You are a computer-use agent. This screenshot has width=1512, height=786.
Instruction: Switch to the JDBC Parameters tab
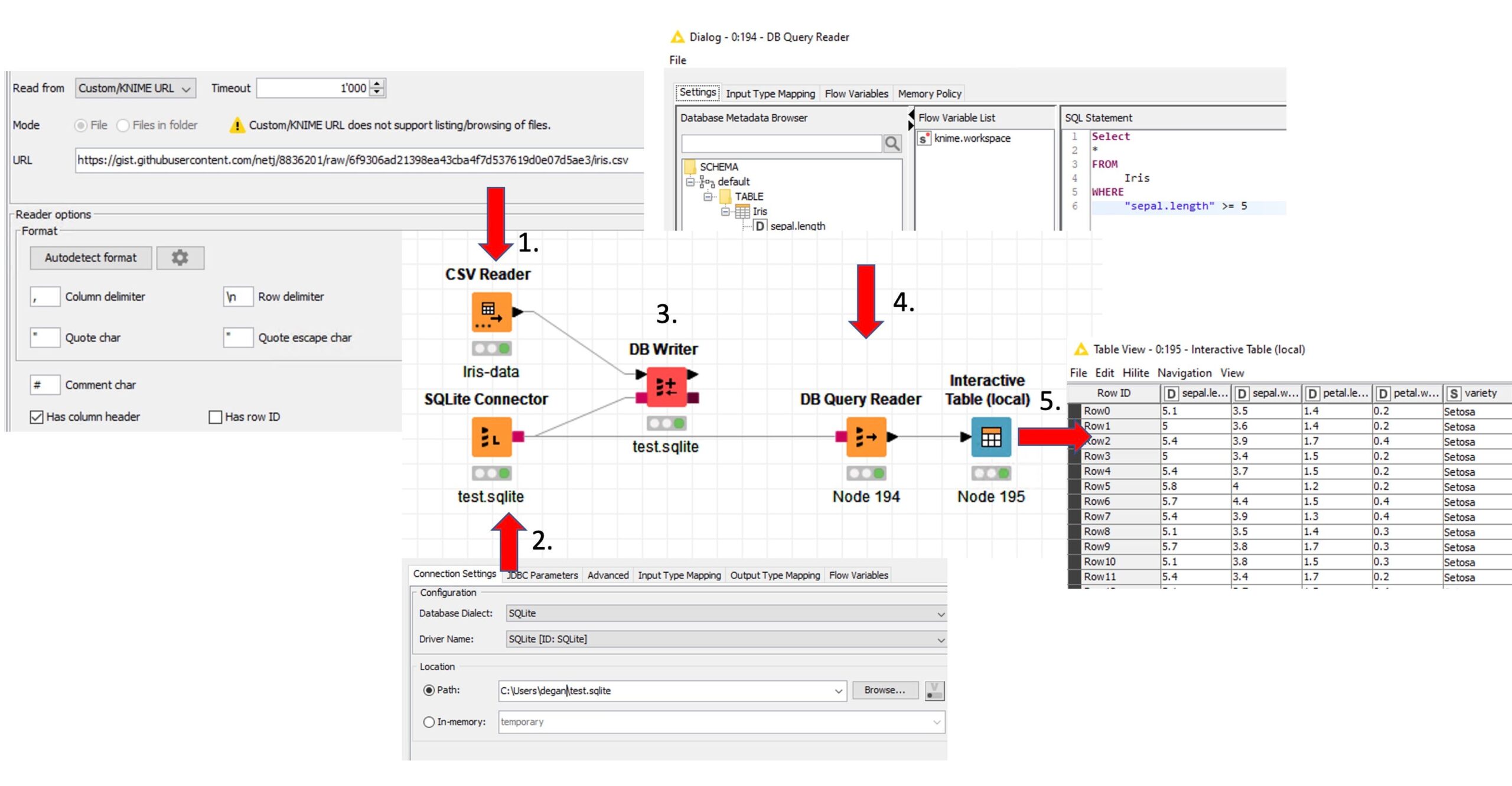point(542,575)
